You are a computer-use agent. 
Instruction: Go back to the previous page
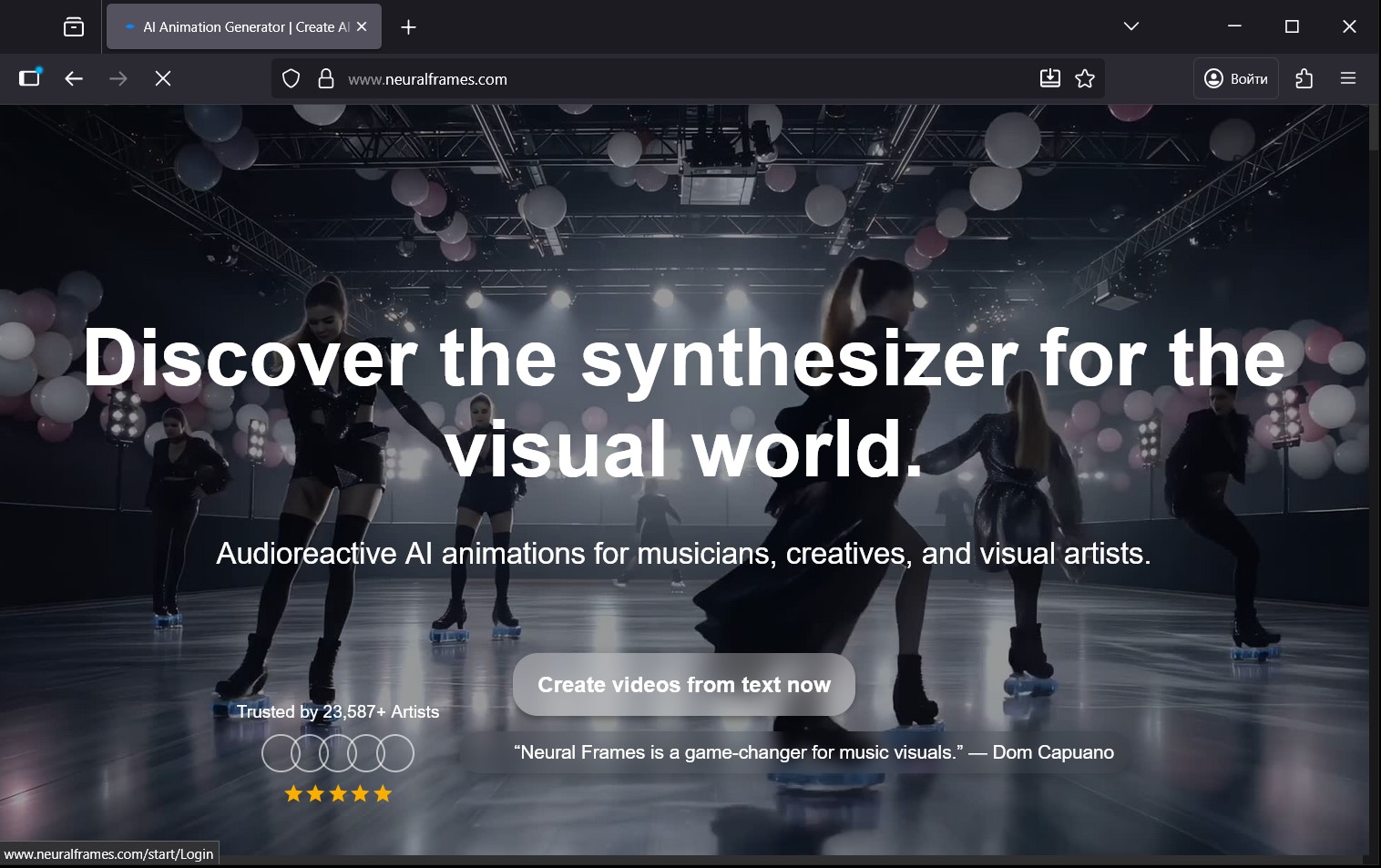pyautogui.click(x=74, y=79)
